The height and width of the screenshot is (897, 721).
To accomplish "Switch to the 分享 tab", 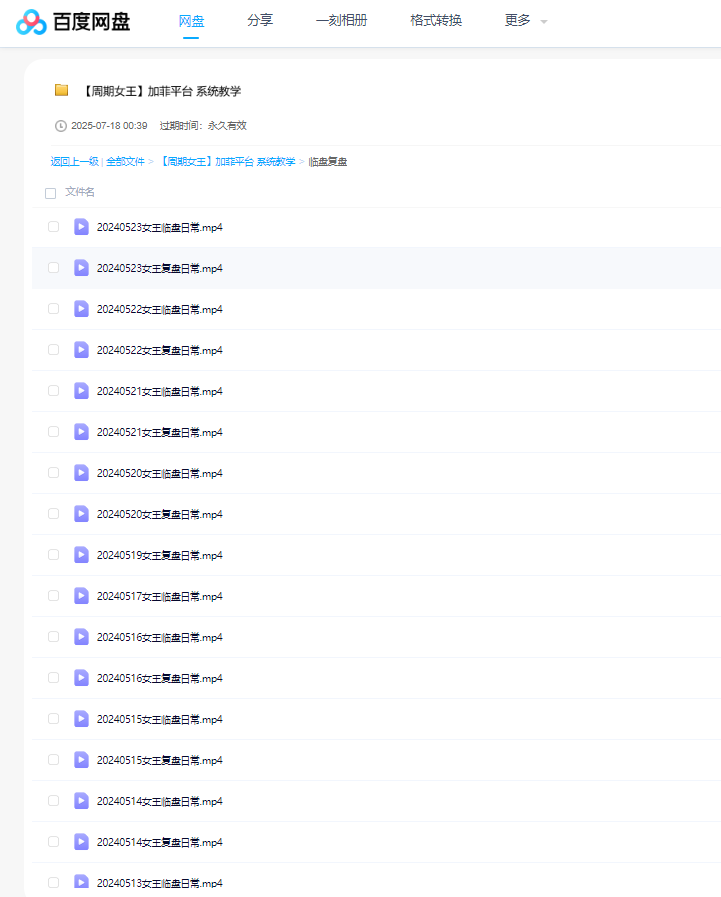I will (x=260, y=20).
